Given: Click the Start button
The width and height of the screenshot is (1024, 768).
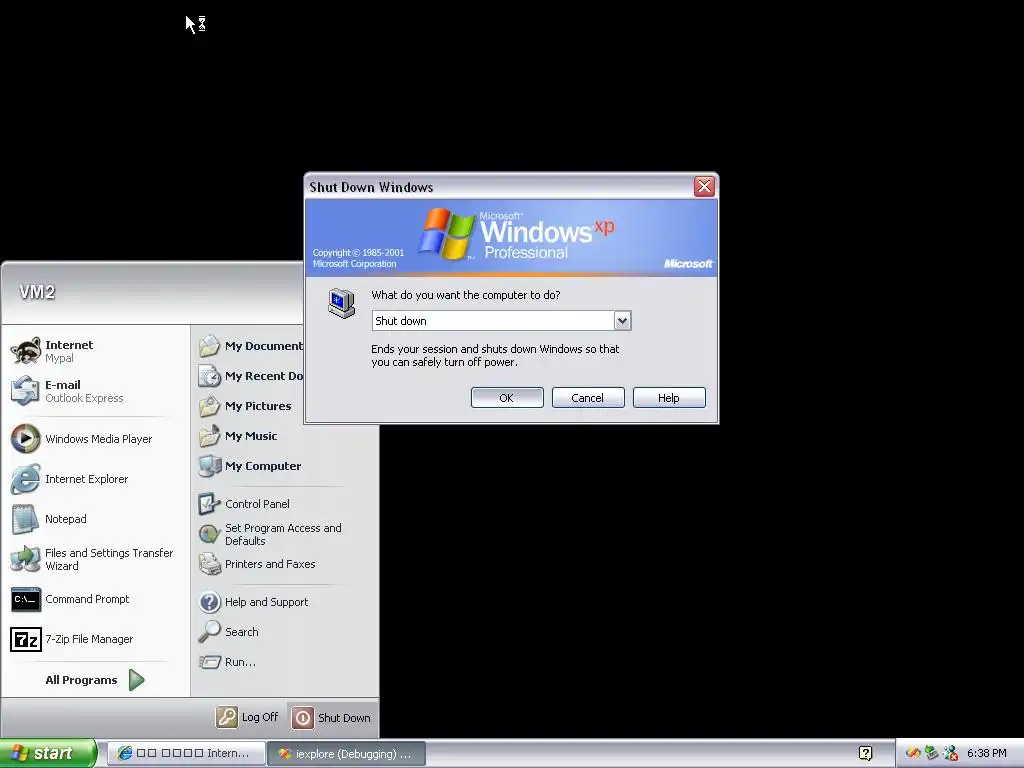Looking at the screenshot, I should pyautogui.click(x=48, y=753).
